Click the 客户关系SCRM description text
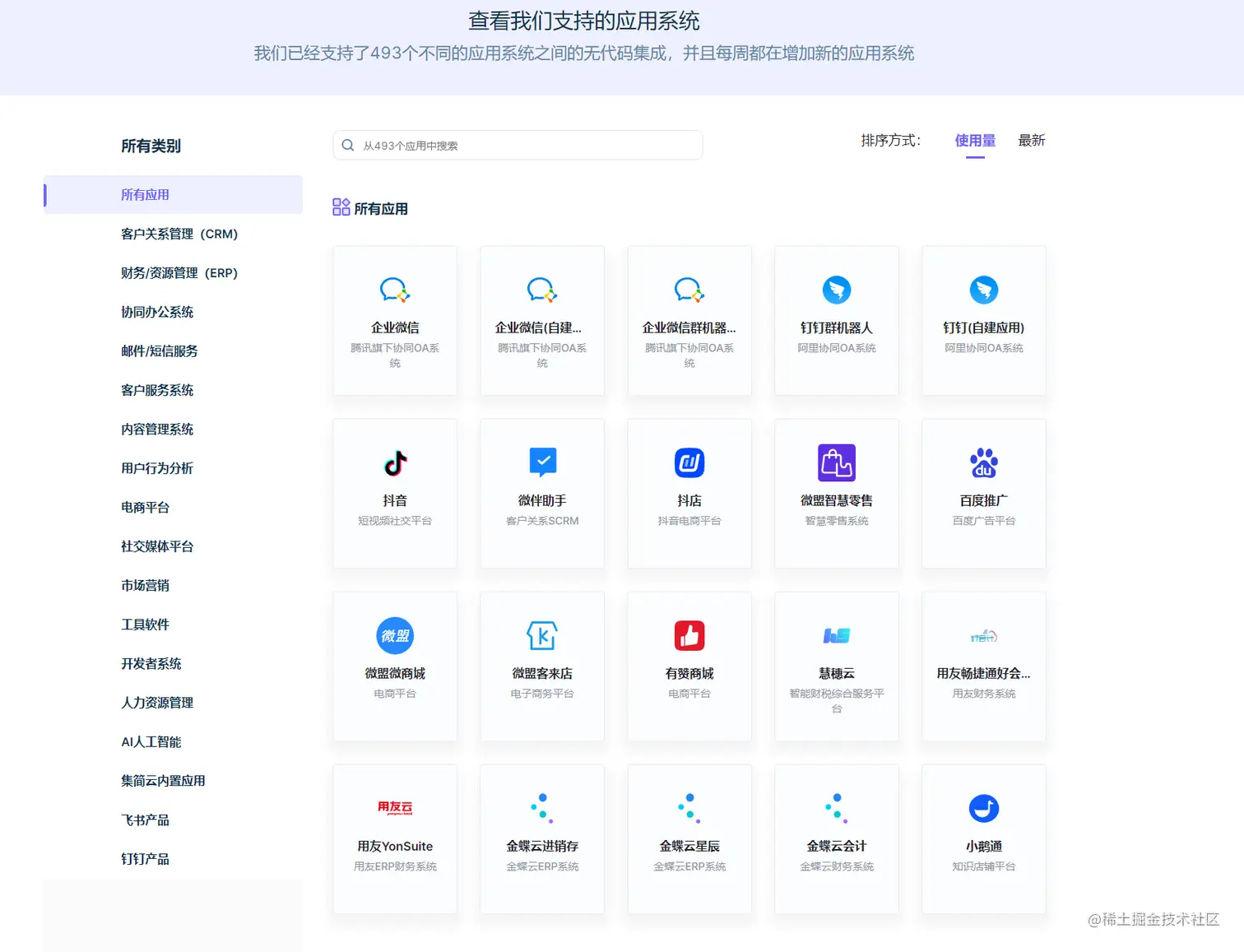 point(542,521)
